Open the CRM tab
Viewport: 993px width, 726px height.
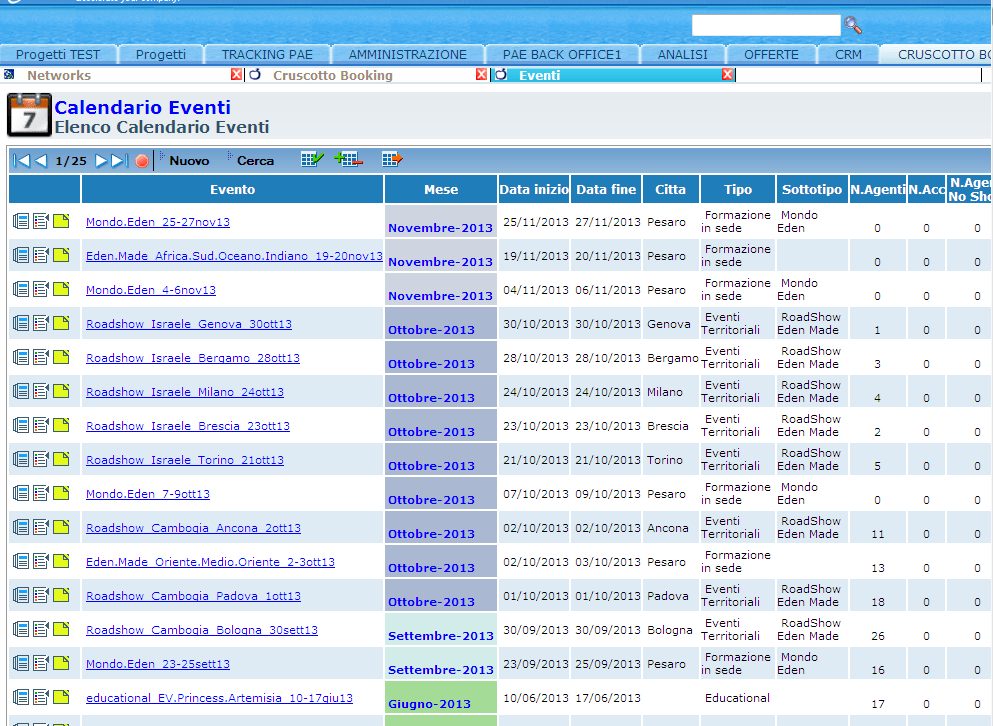(x=848, y=54)
